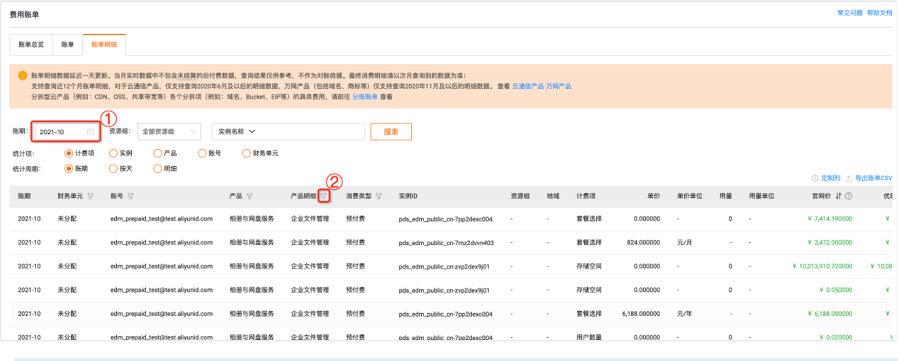Filter by 产品 column funnel icon
This screenshot has width=900, height=361.
coord(249,196)
